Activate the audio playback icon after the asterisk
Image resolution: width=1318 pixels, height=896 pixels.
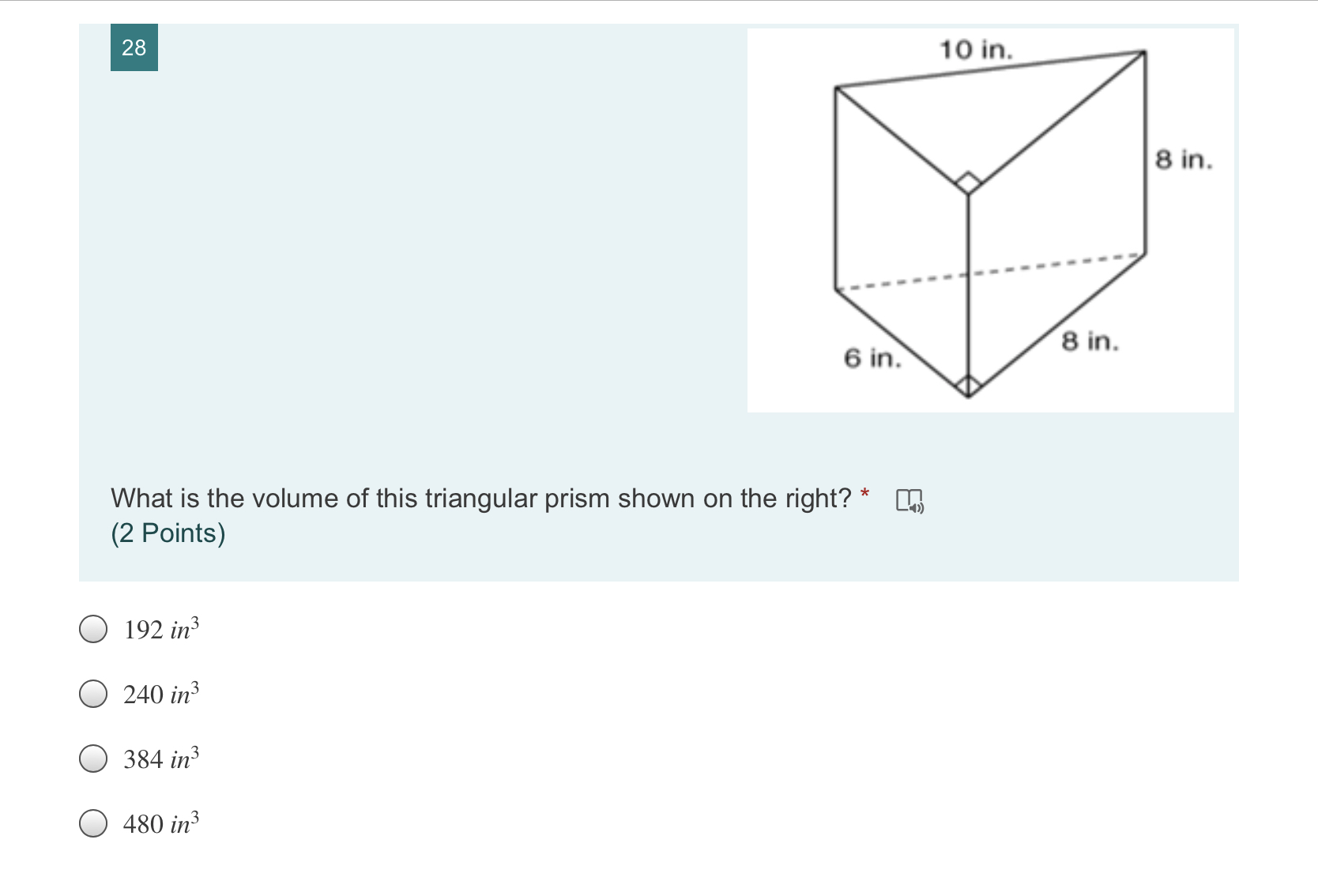(909, 499)
